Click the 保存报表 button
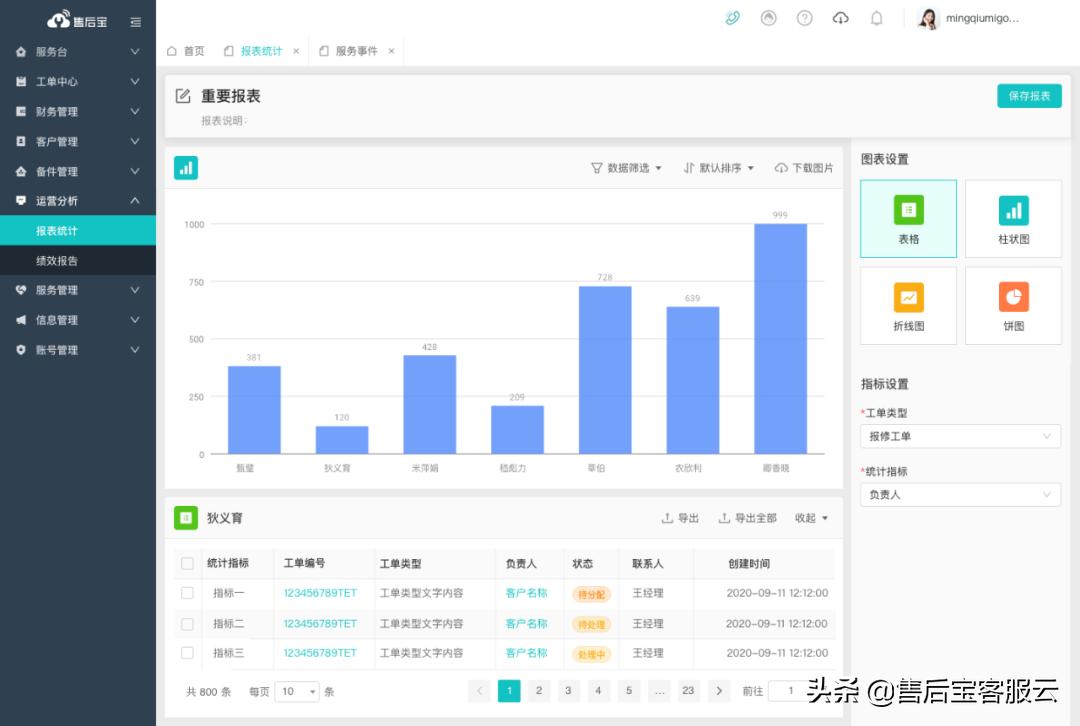This screenshot has height=726, width=1080. (1028, 96)
